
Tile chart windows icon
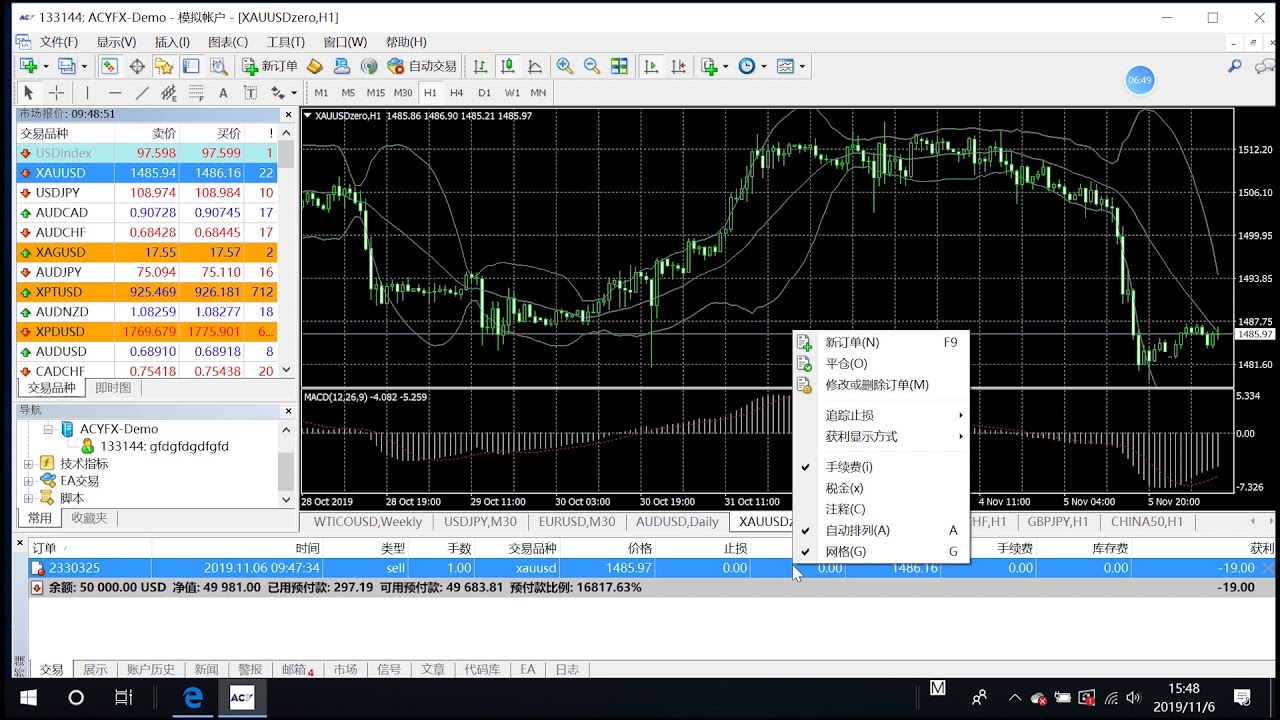pyautogui.click(x=620, y=66)
